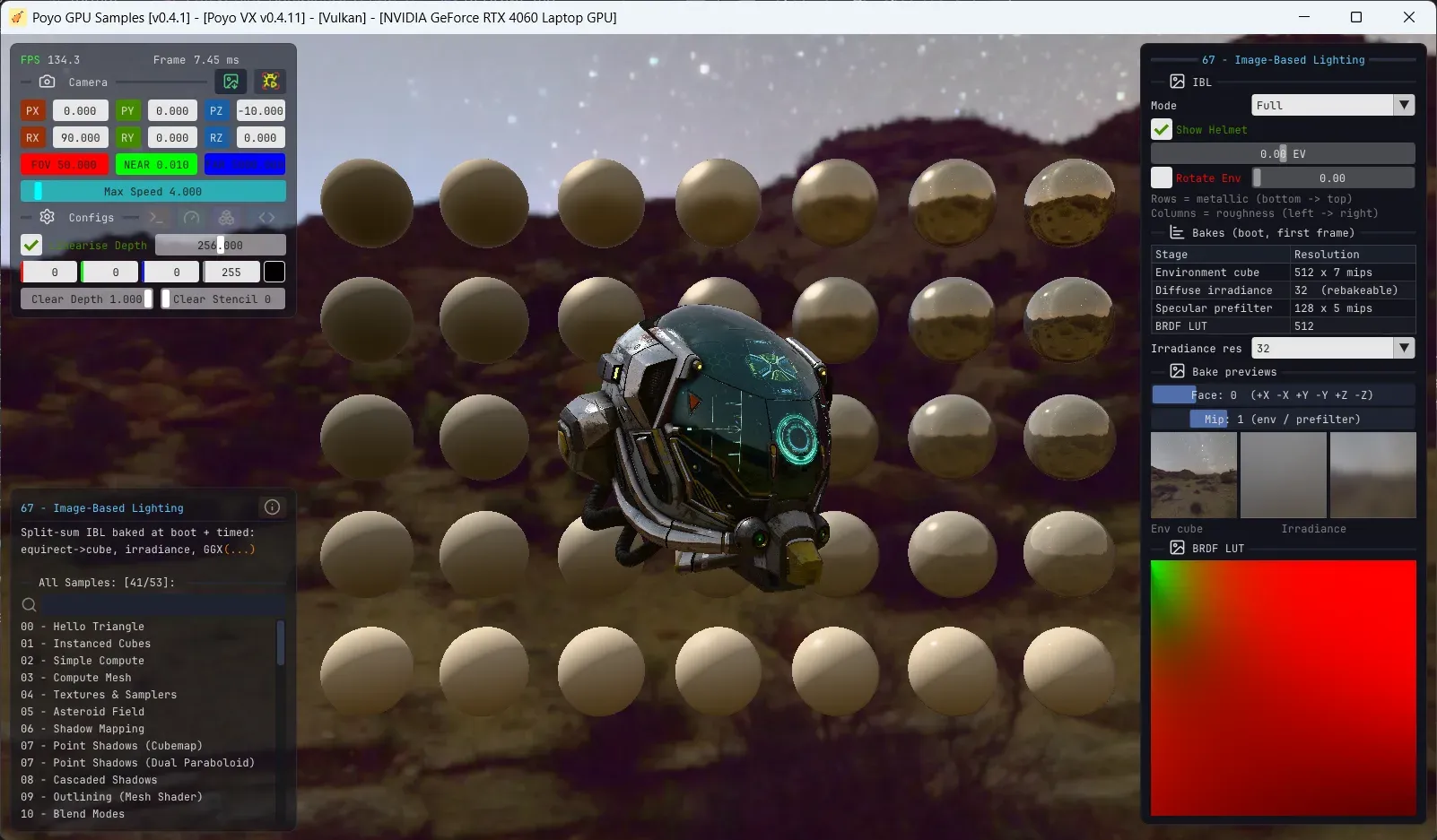The image size is (1437, 840).
Task: Click the RX value input 90.000
Action: [80, 137]
